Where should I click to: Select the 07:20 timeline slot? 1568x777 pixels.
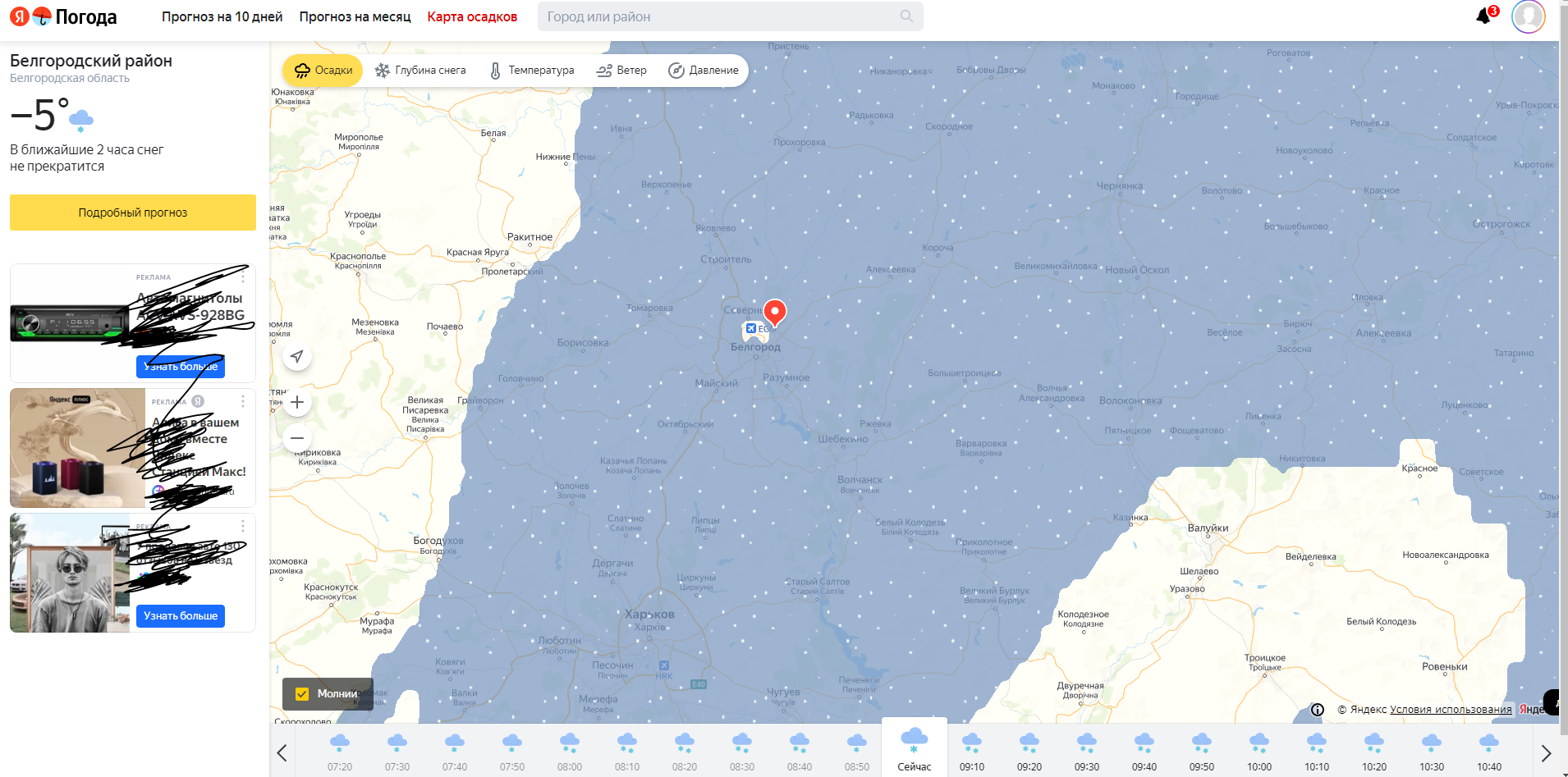pyautogui.click(x=340, y=752)
